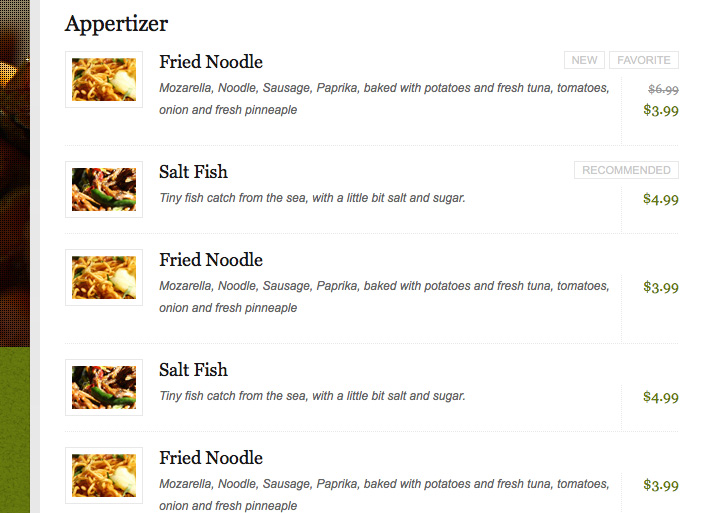703x513 pixels.
Task: Select the RECOMMENDED badge on Salt Fish
Action: pos(626,170)
